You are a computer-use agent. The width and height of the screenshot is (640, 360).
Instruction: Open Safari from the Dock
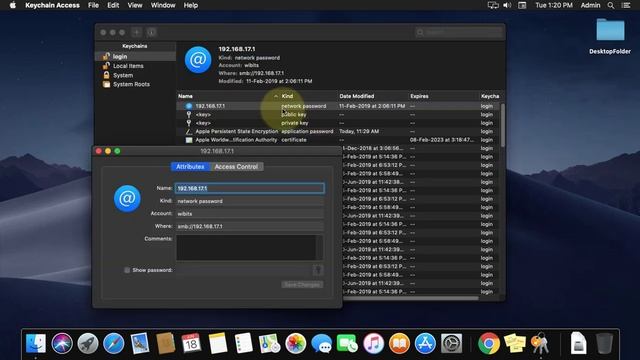point(114,343)
